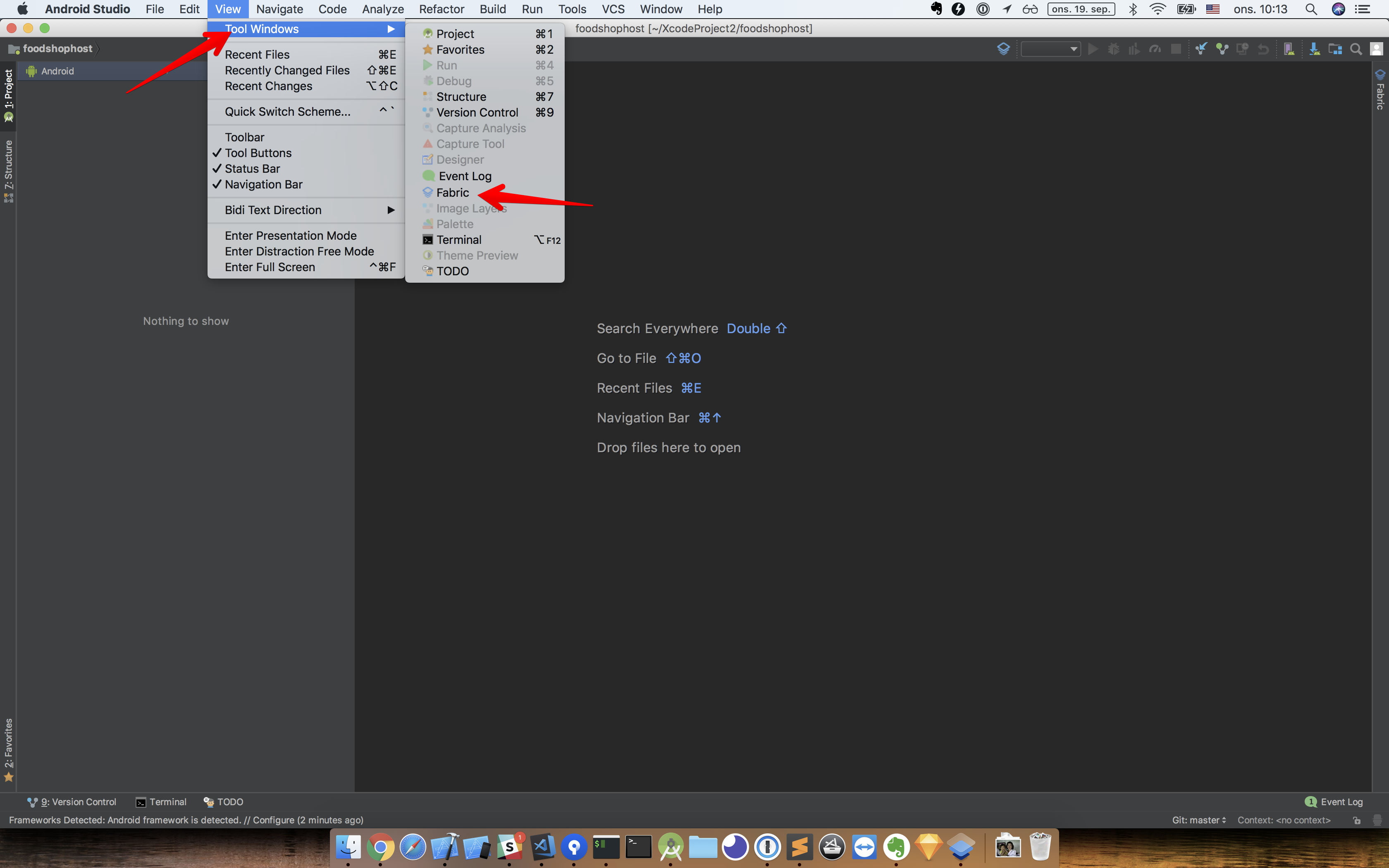Expand the Bidi Text Direction submenu
Image resolution: width=1389 pixels, height=868 pixels.
click(x=305, y=210)
